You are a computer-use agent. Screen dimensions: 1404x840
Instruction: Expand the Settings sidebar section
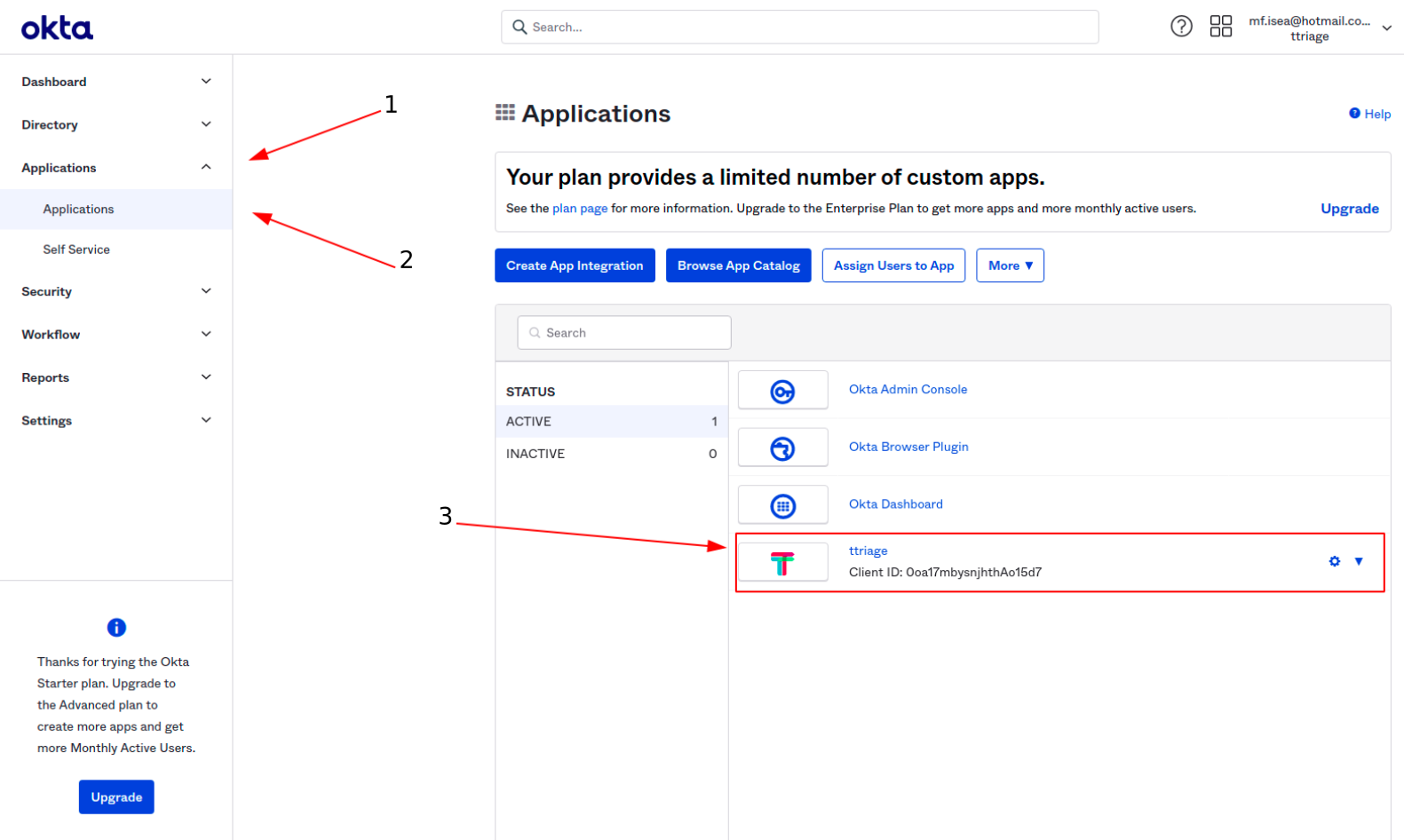116,420
